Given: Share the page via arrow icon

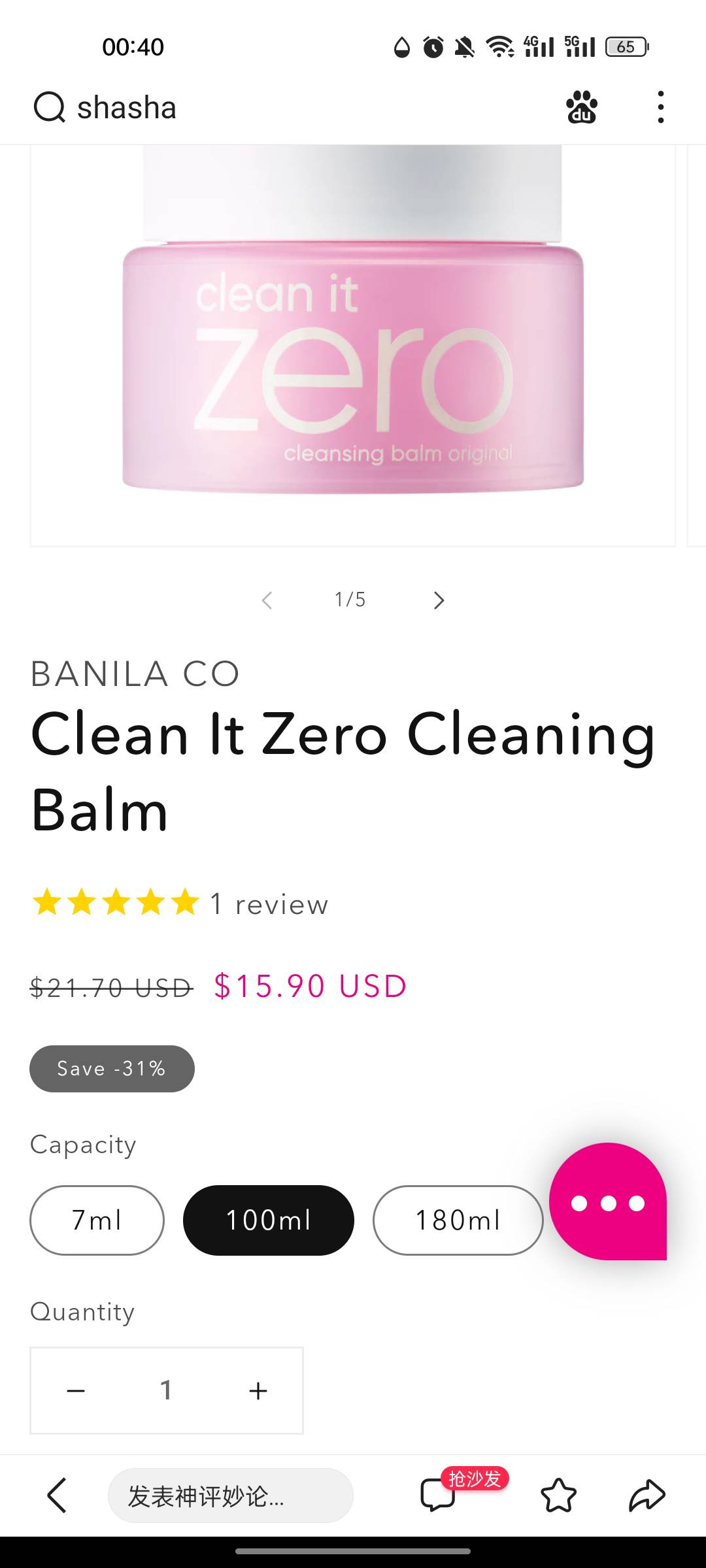Looking at the screenshot, I should click(x=647, y=1495).
